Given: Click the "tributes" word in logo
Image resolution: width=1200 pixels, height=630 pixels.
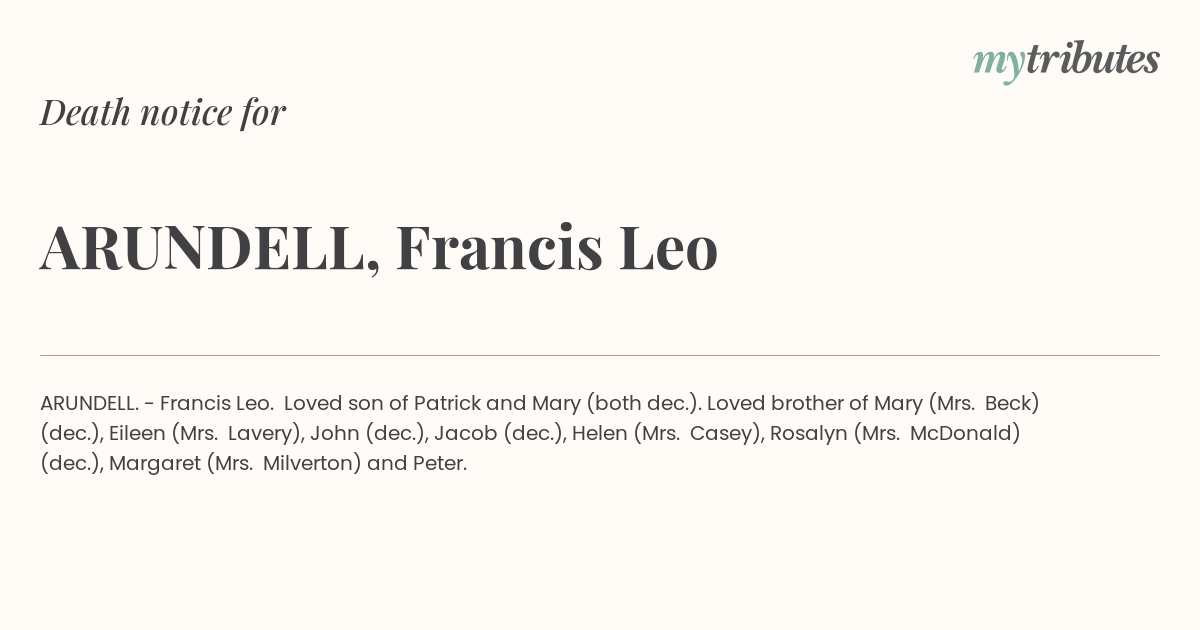Looking at the screenshot, I should [1093, 60].
